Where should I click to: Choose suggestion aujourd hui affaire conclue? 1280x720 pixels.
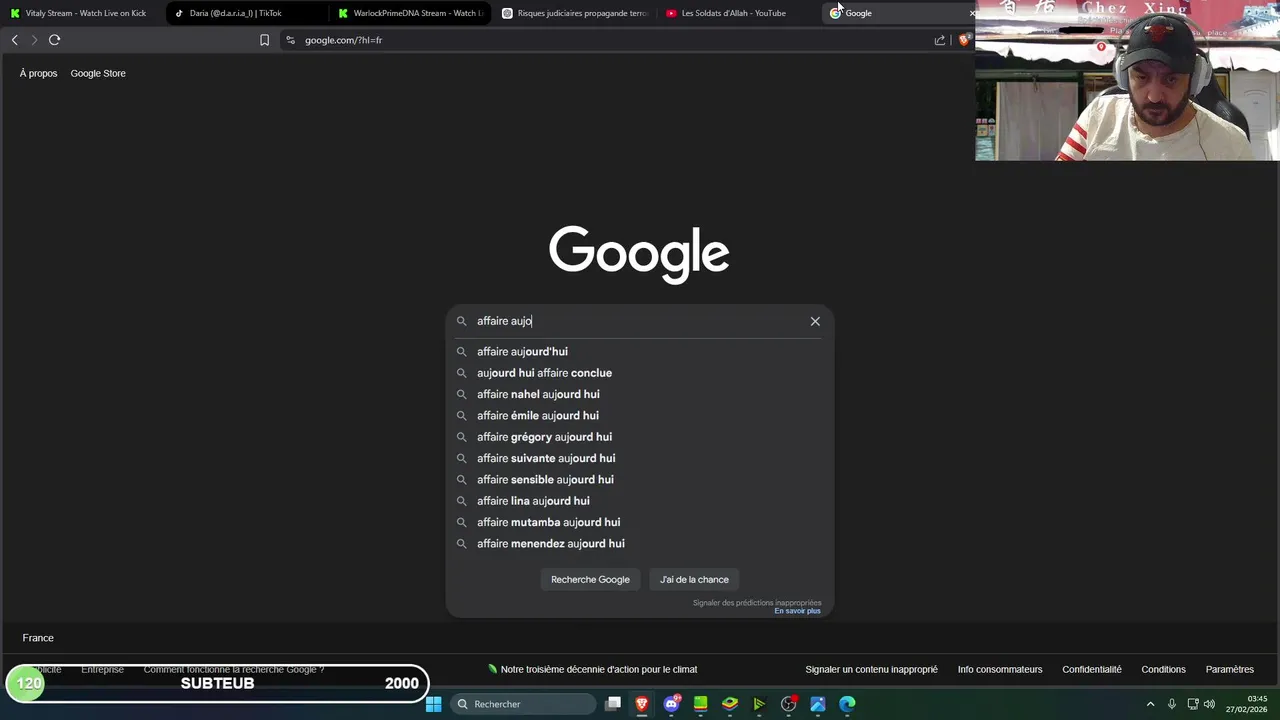point(639,373)
